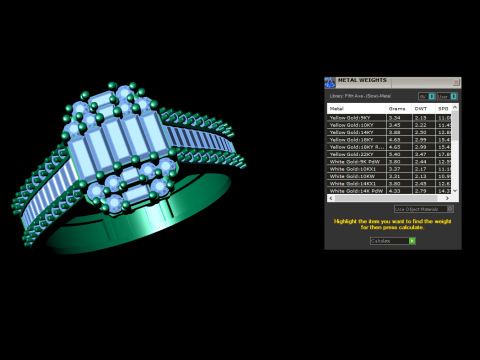Click the table's scroll up arrow
This screenshot has height=360, width=480.
pos(455,107)
